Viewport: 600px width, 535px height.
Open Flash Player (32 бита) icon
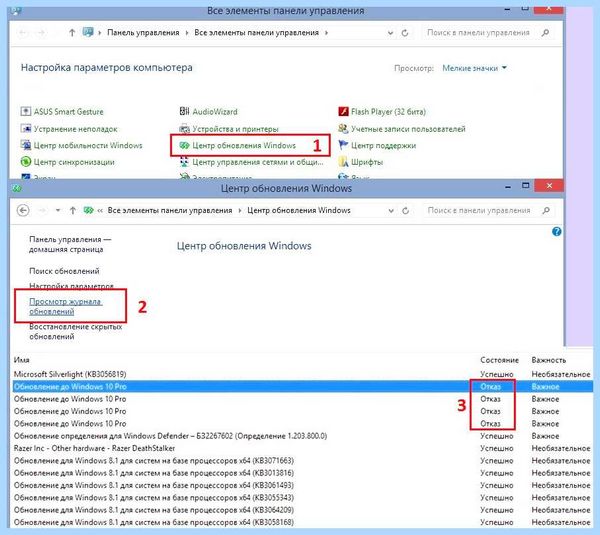343,112
